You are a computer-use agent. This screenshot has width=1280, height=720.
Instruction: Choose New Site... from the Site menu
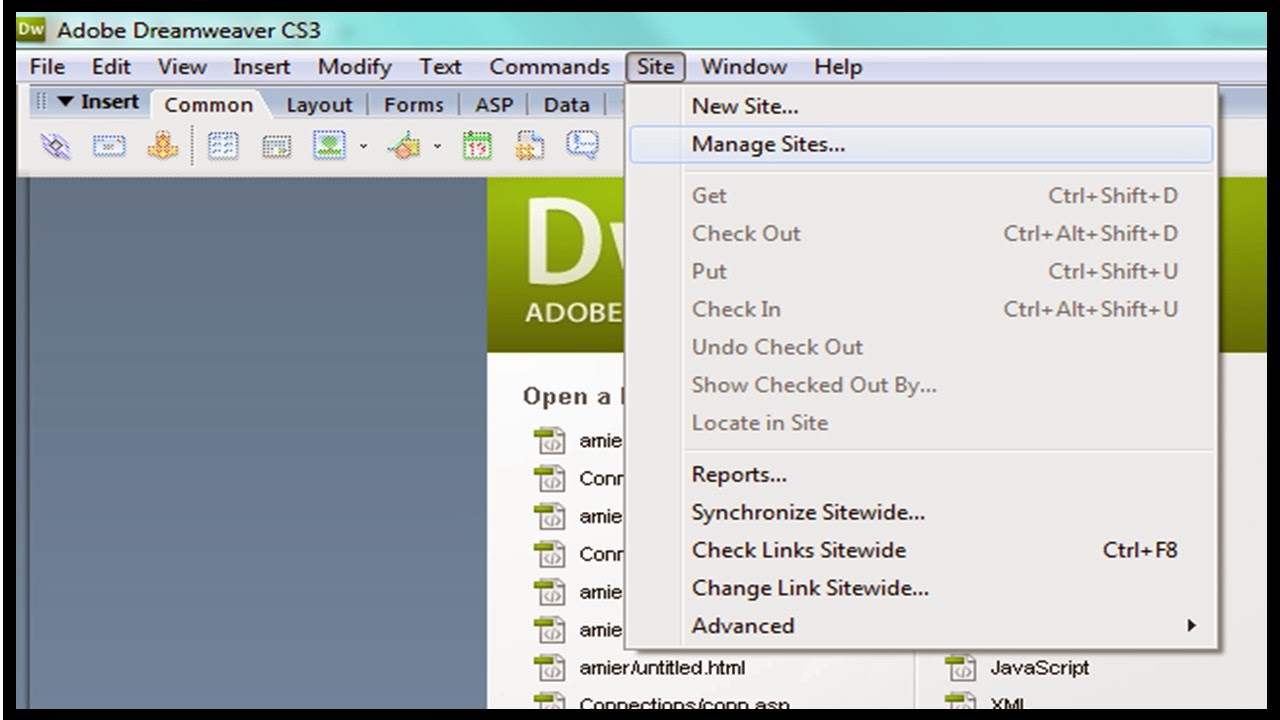pyautogui.click(x=921, y=106)
